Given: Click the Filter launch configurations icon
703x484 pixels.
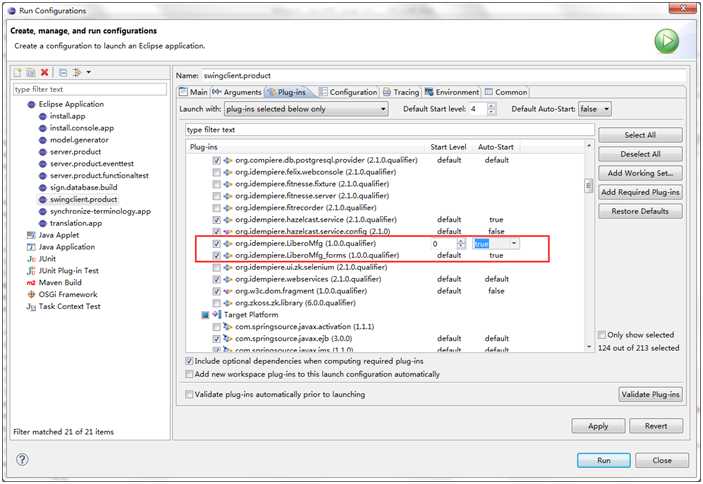Looking at the screenshot, I should (77, 72).
